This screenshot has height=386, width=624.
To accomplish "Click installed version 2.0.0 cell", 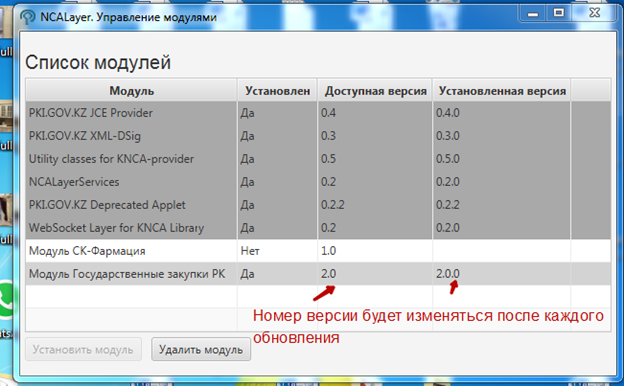I will (x=501, y=274).
